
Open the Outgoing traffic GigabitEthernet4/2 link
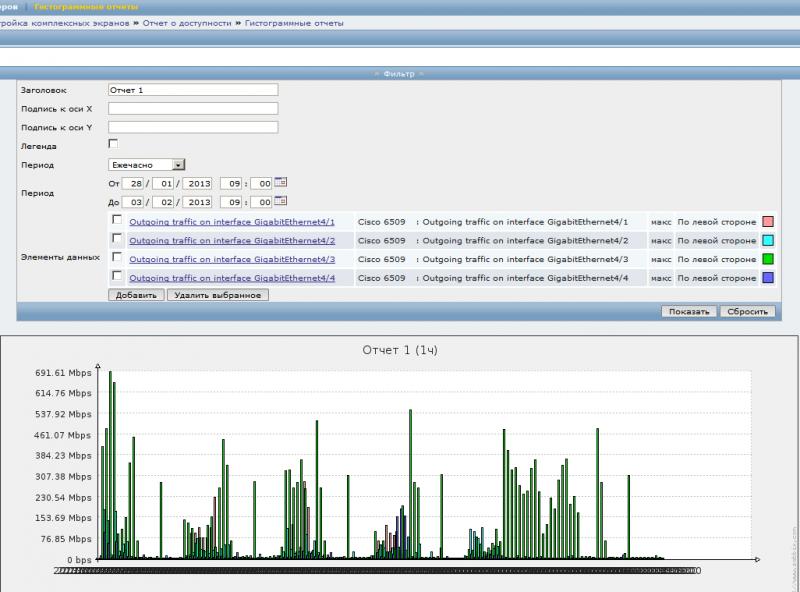(x=232, y=240)
